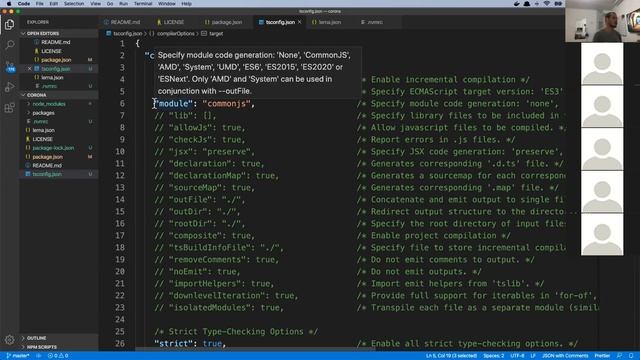Click the Apple menu icon
This screenshot has height=360, width=640.
9,4
